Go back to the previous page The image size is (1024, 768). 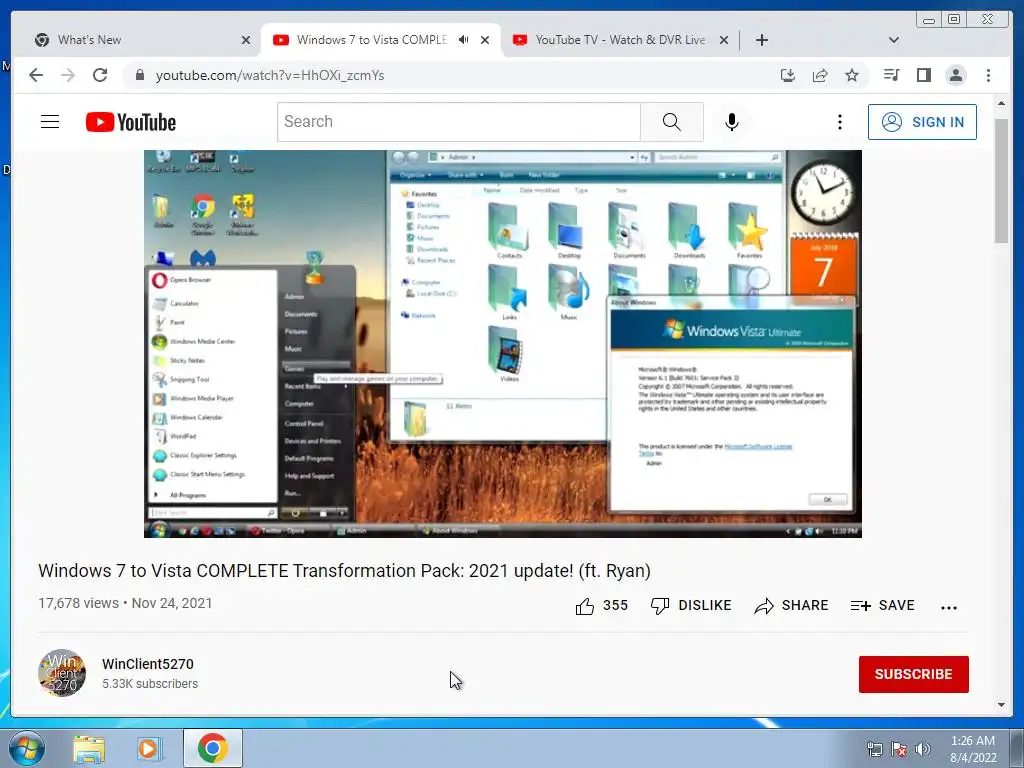click(x=36, y=75)
